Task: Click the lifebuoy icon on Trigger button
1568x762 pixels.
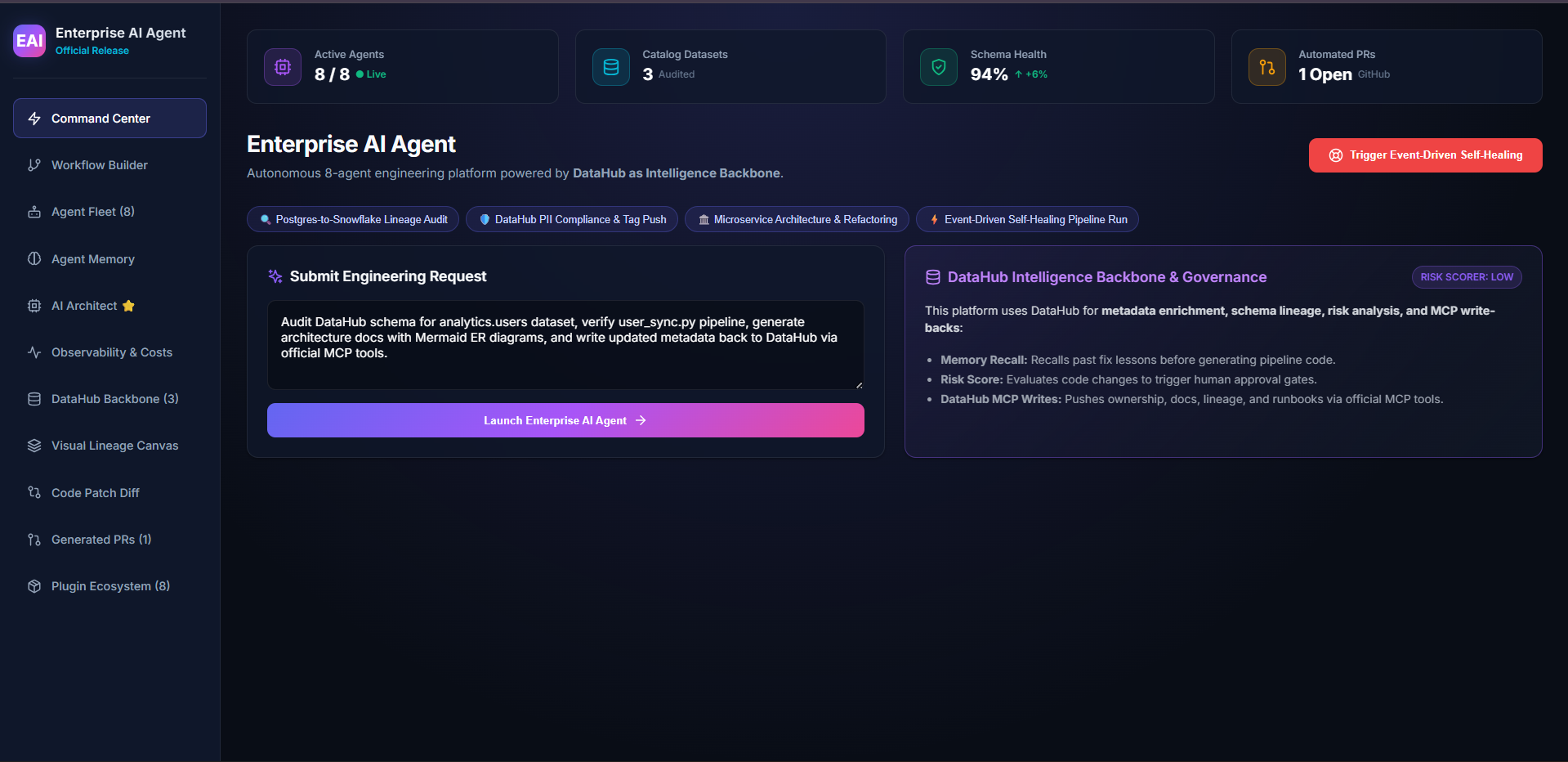Action: pyautogui.click(x=1336, y=155)
